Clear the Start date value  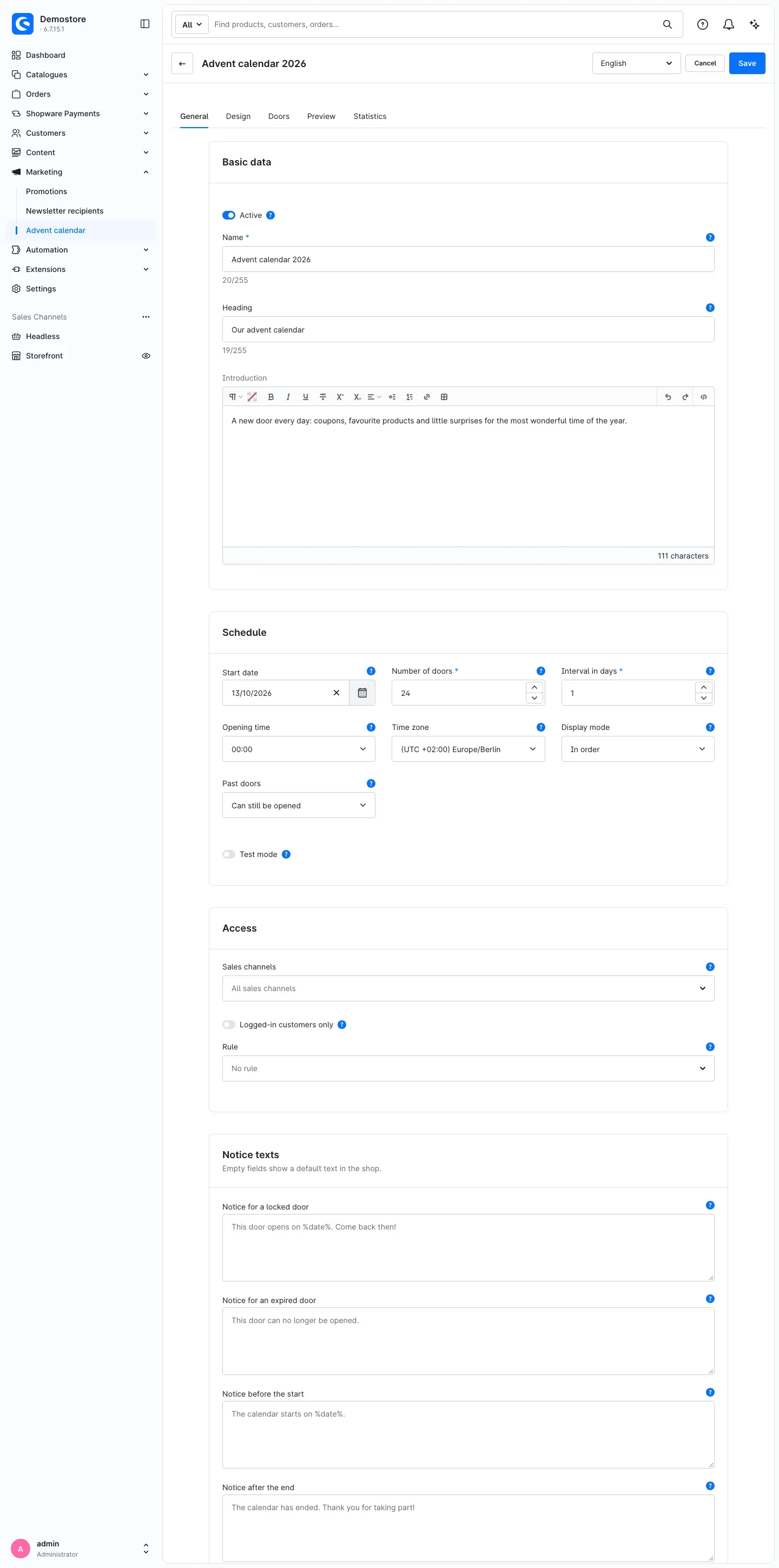pos(336,693)
